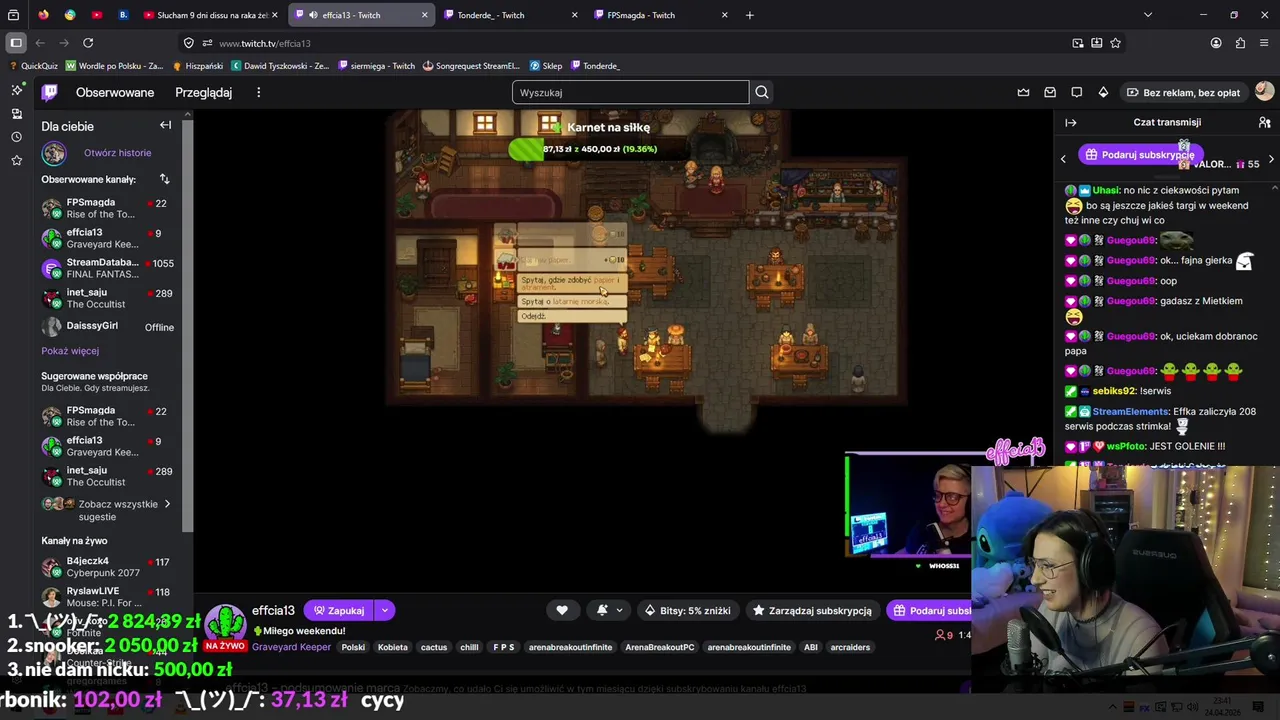
Task: Open inet_saju The Occultist followed channel
Action: [108, 298]
